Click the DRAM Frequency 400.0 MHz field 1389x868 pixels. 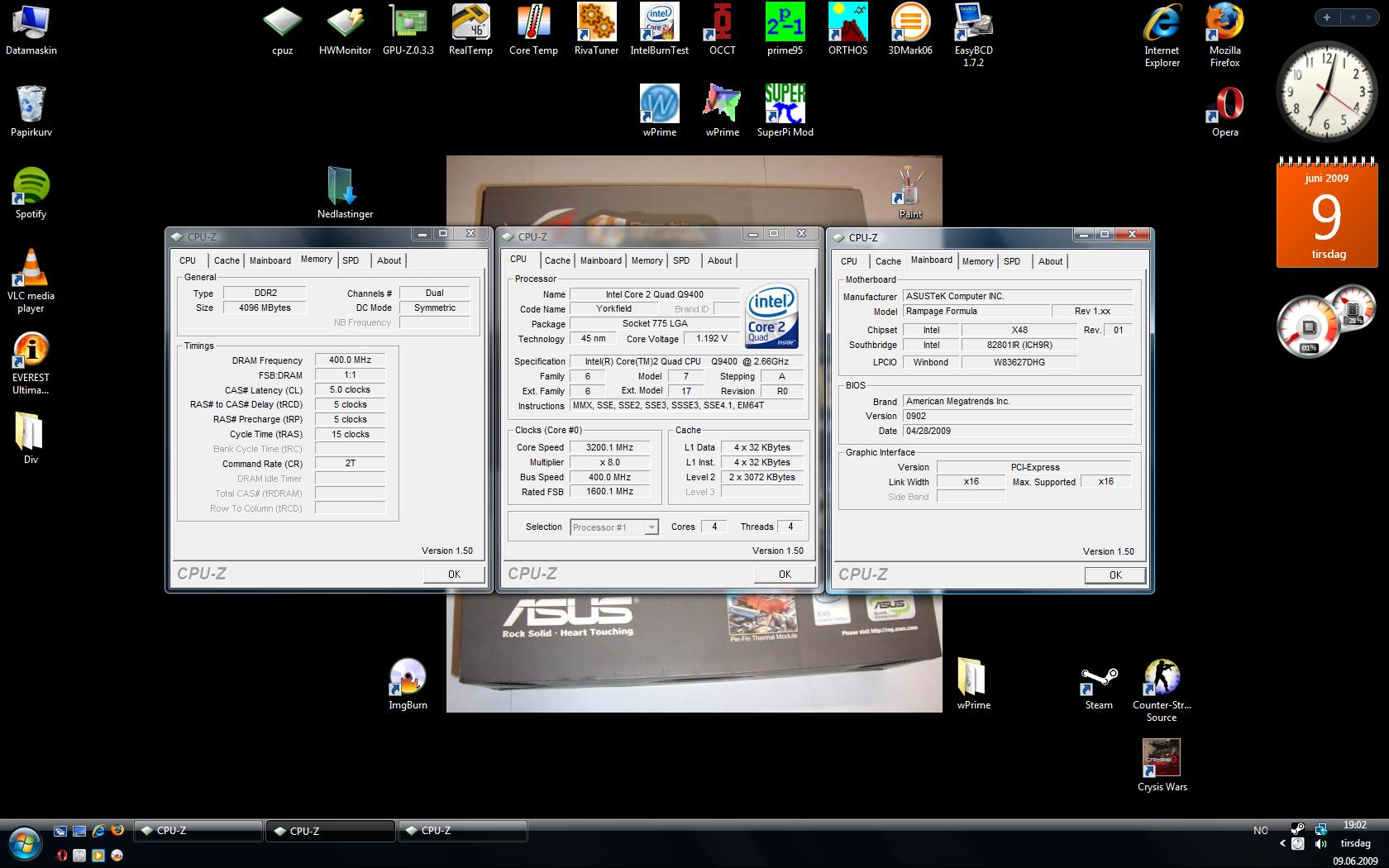350,360
